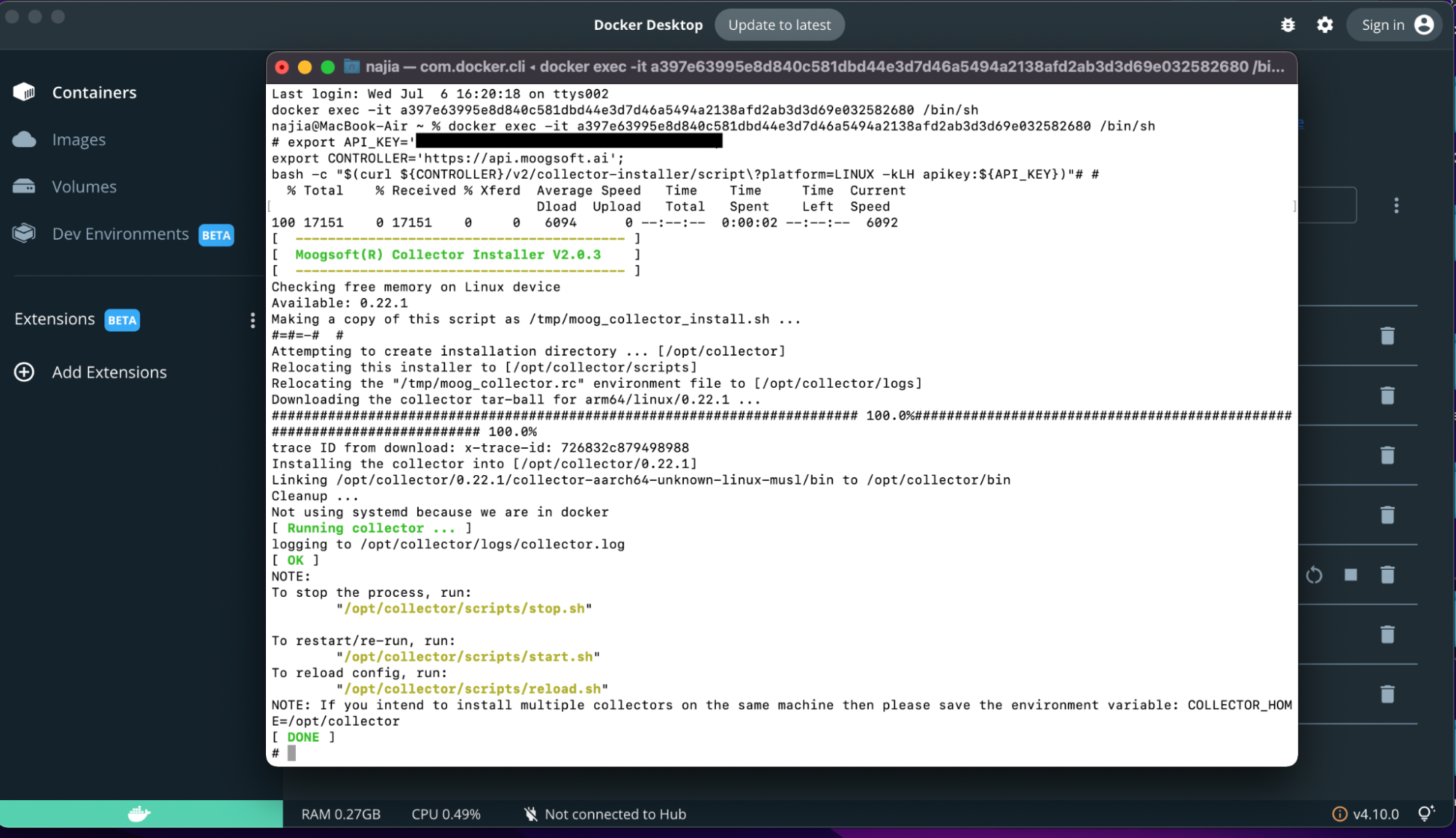The image size is (1456, 838).
Task: Click the tips lightbulb icon
Action: click(x=1426, y=813)
